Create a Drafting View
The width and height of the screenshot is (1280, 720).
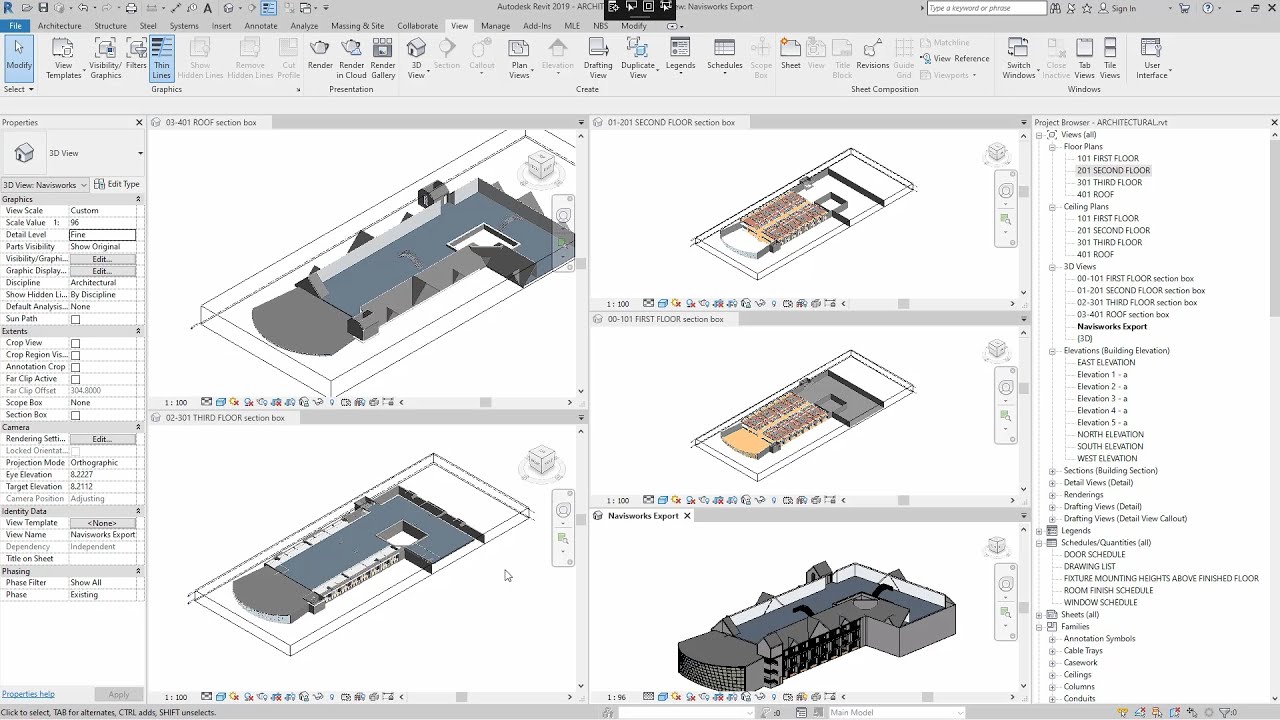pos(598,58)
